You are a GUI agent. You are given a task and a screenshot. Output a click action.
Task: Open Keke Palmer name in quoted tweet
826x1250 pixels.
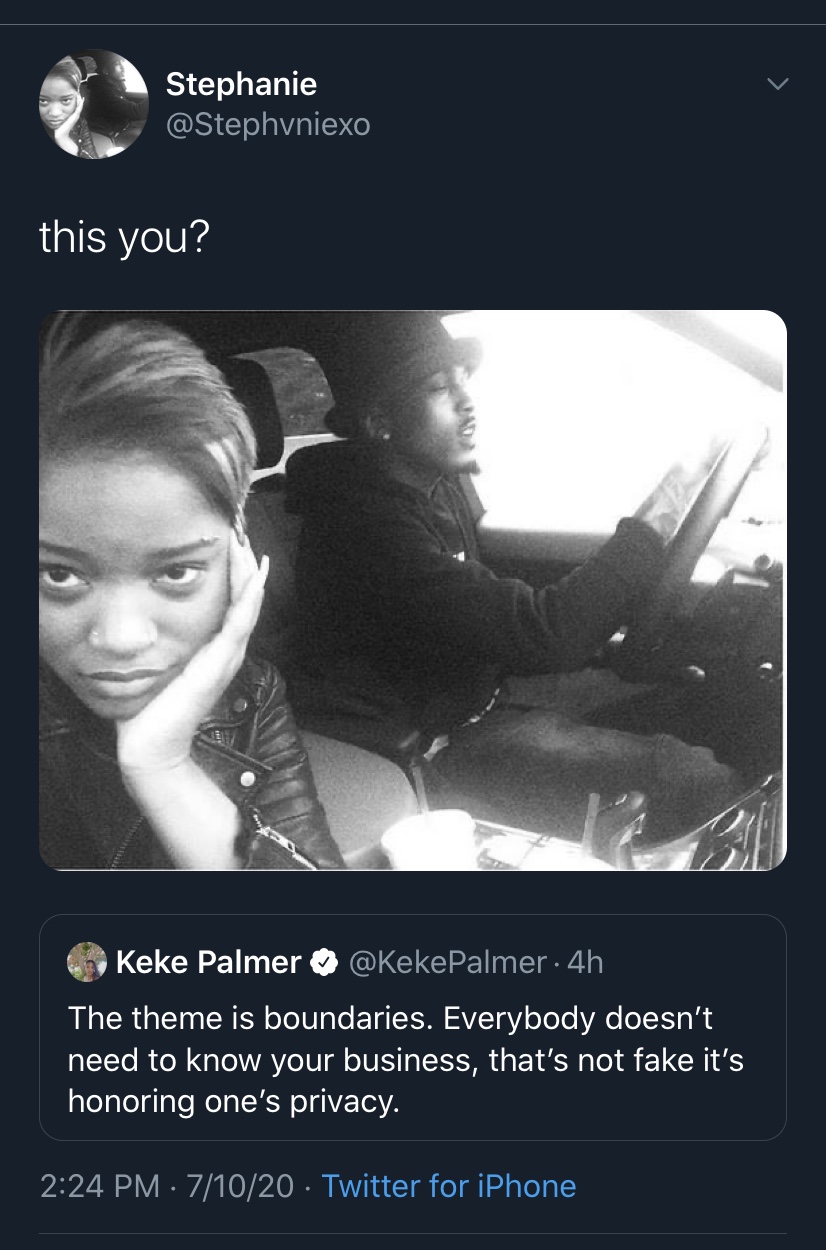pyautogui.click(x=208, y=962)
